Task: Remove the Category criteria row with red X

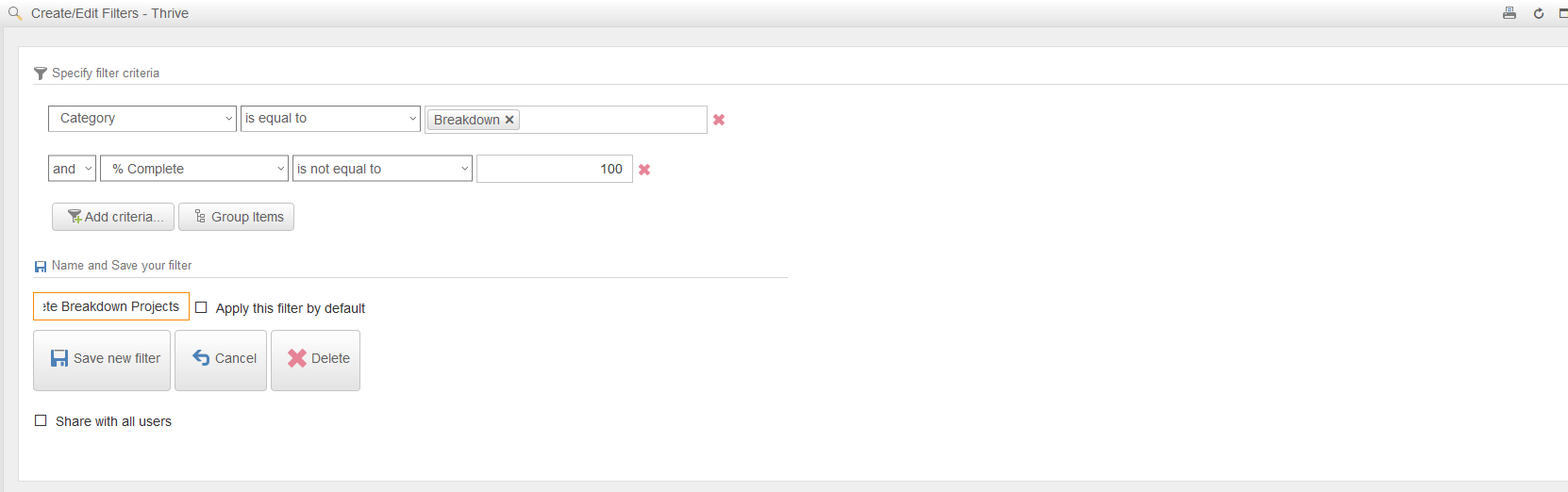Action: click(x=719, y=120)
